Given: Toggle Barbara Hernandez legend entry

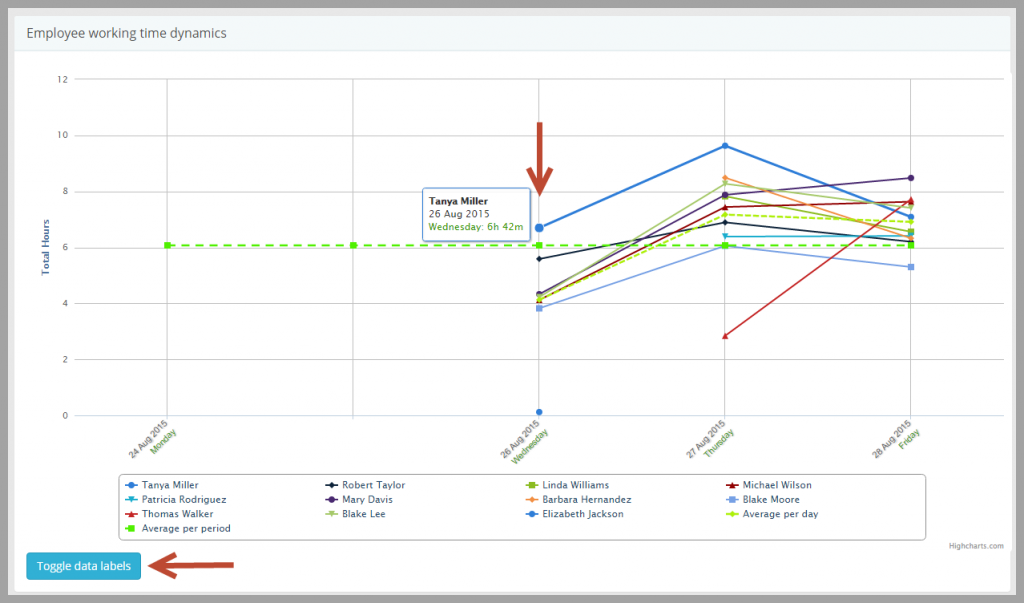Looking at the screenshot, I should pos(579,499).
